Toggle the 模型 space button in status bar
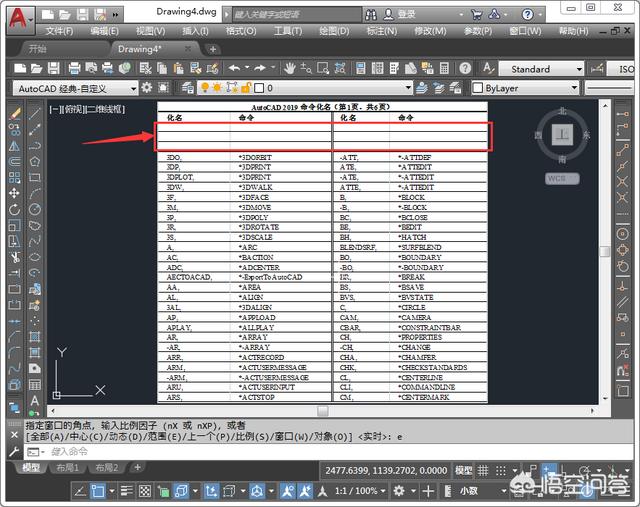Screen dimensions: 640x507 pyautogui.click(x=463, y=471)
